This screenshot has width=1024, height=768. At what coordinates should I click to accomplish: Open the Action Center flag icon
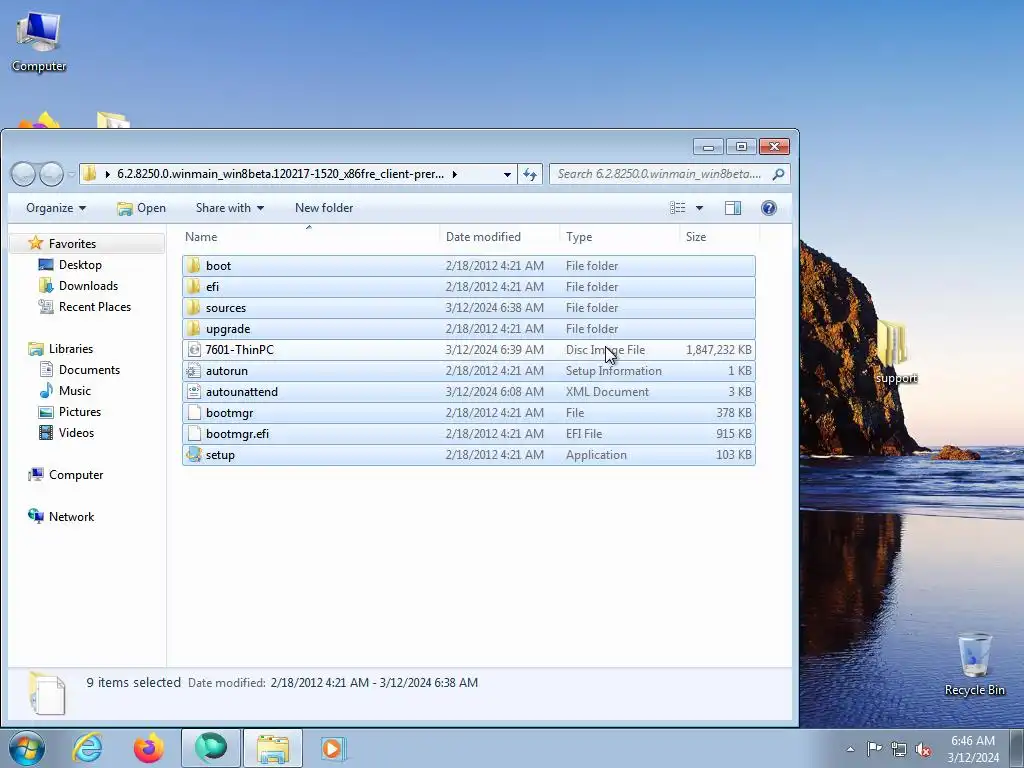pyautogui.click(x=873, y=749)
